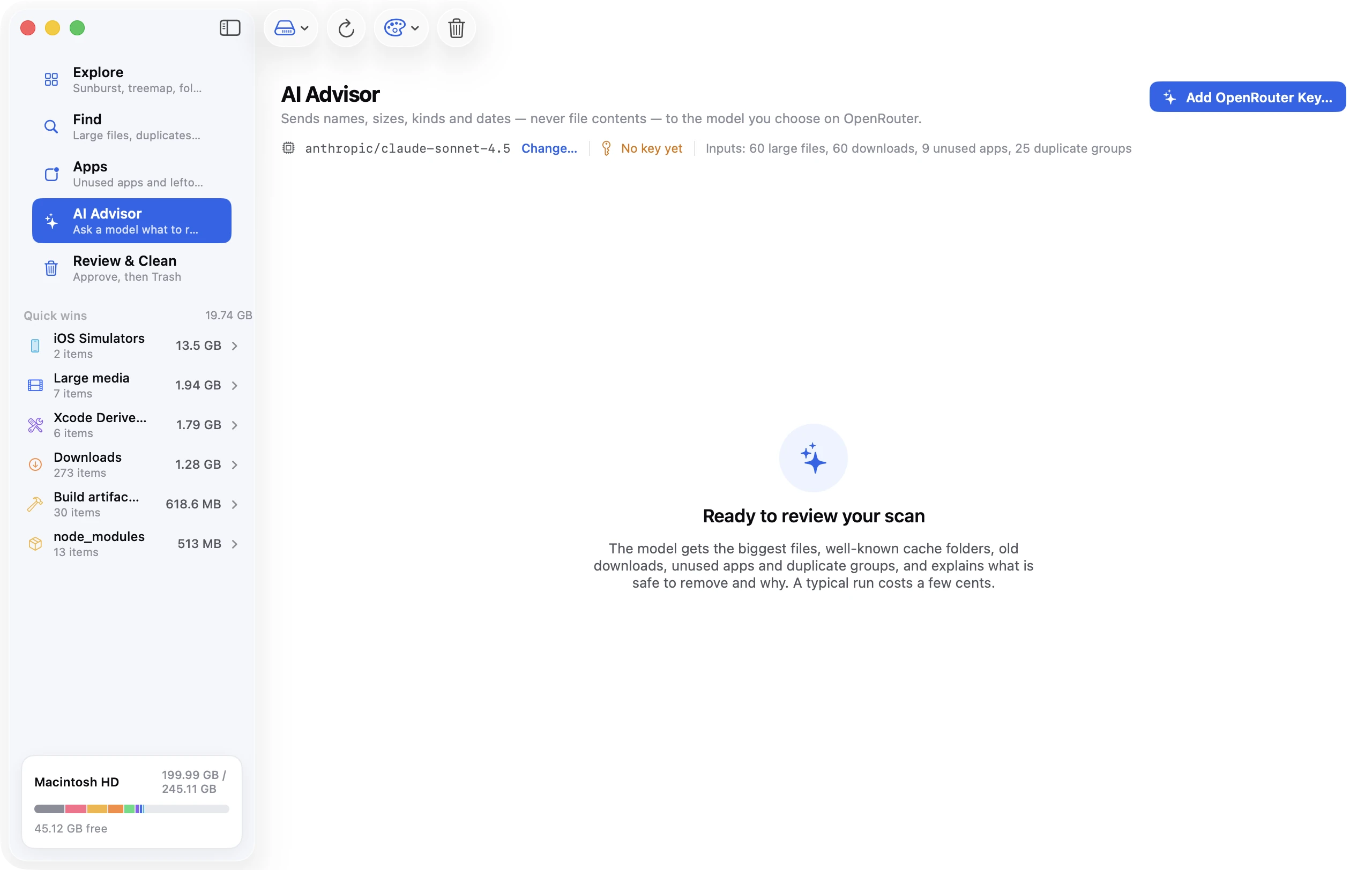Select the AI Advisor sidebar item
This screenshot has width=1372, height=870.
click(132, 221)
